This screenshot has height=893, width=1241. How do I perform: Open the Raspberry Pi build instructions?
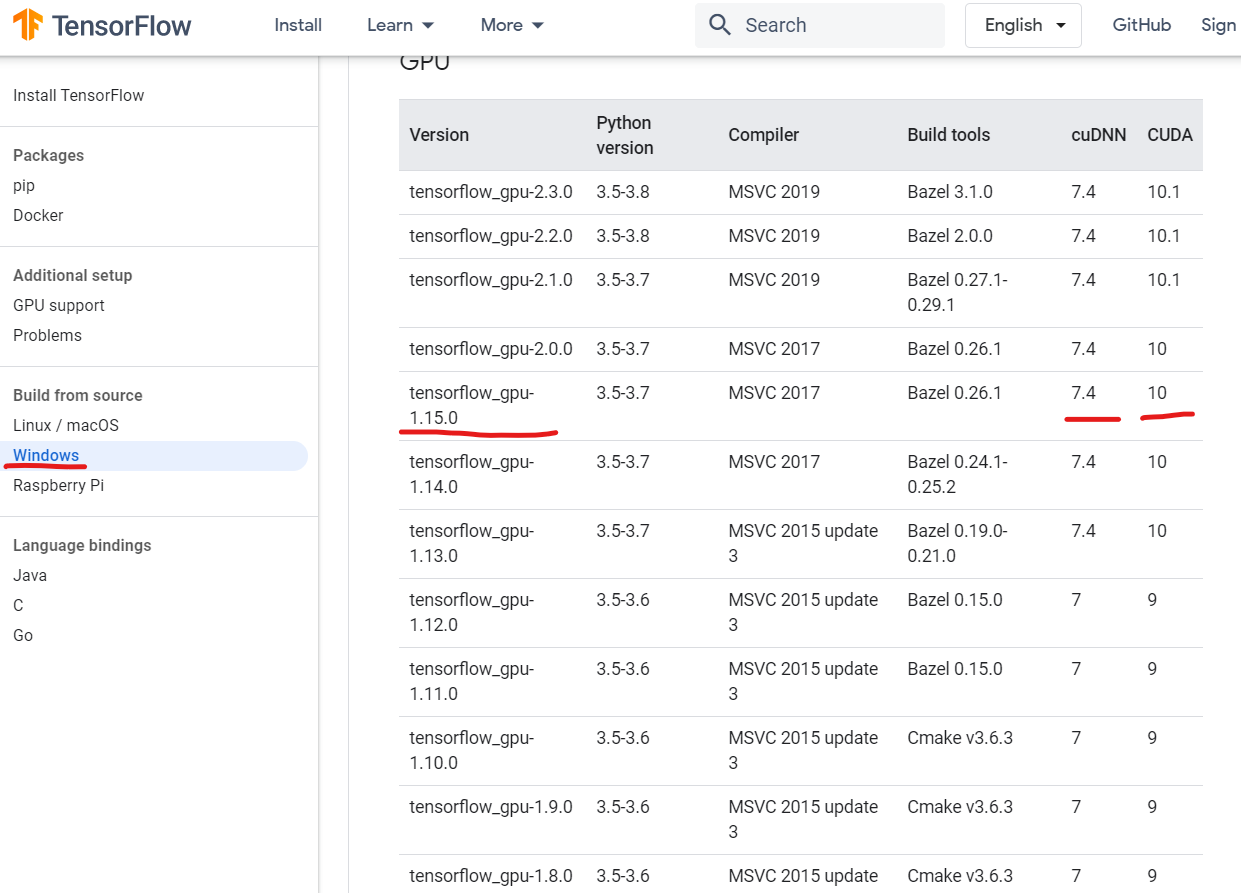[x=58, y=485]
